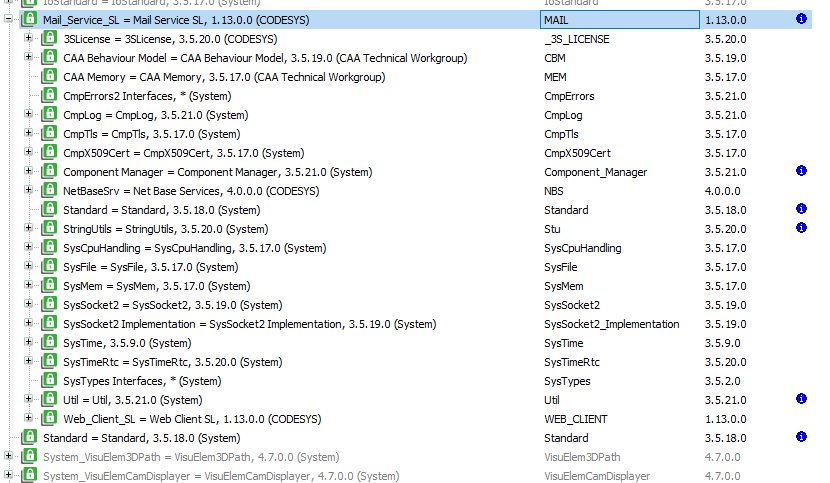Click the green lock icon for NetBaseSrv

coord(49,191)
